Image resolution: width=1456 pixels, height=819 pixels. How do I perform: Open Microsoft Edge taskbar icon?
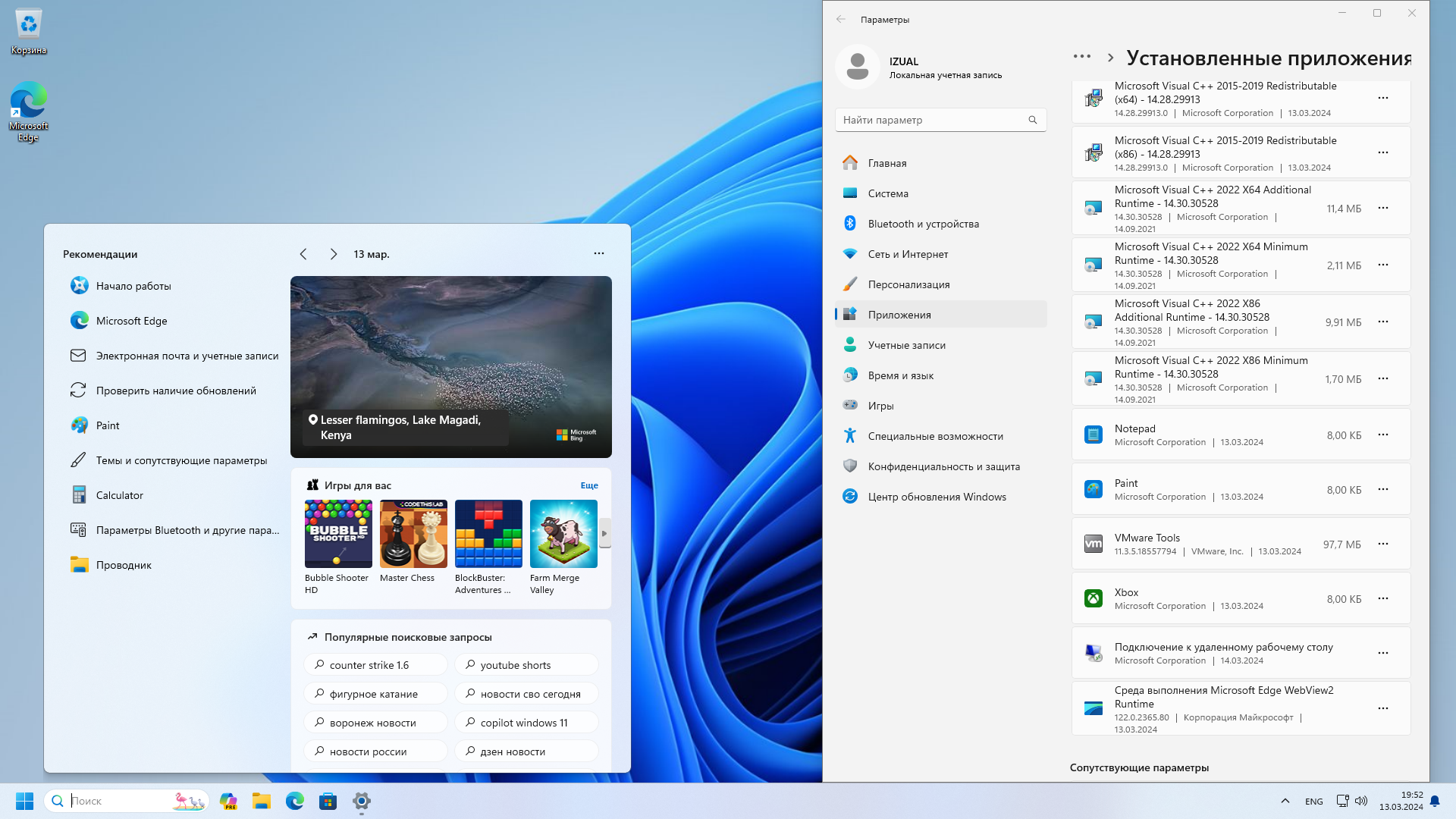[x=295, y=801]
